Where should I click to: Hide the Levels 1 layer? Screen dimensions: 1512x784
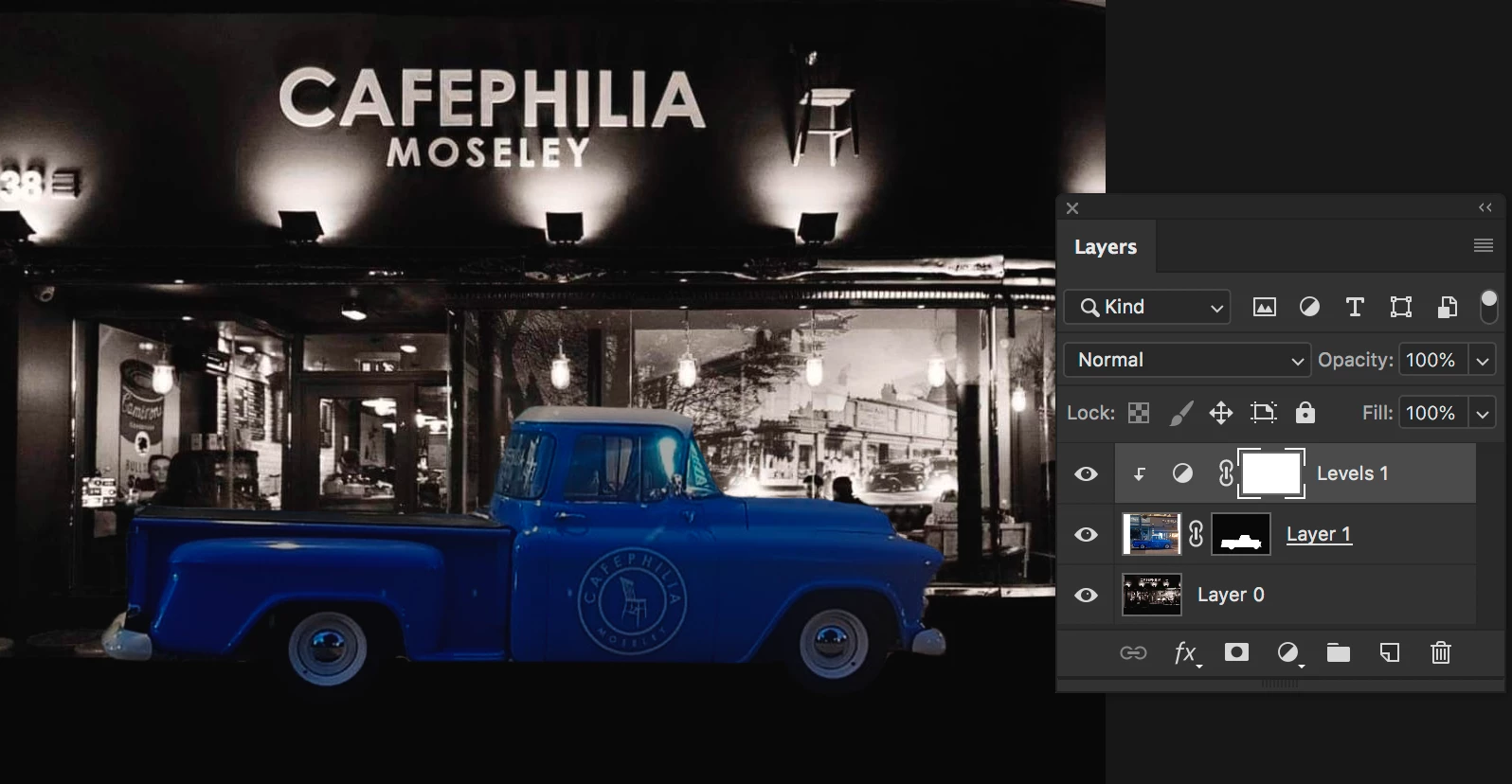click(x=1086, y=473)
